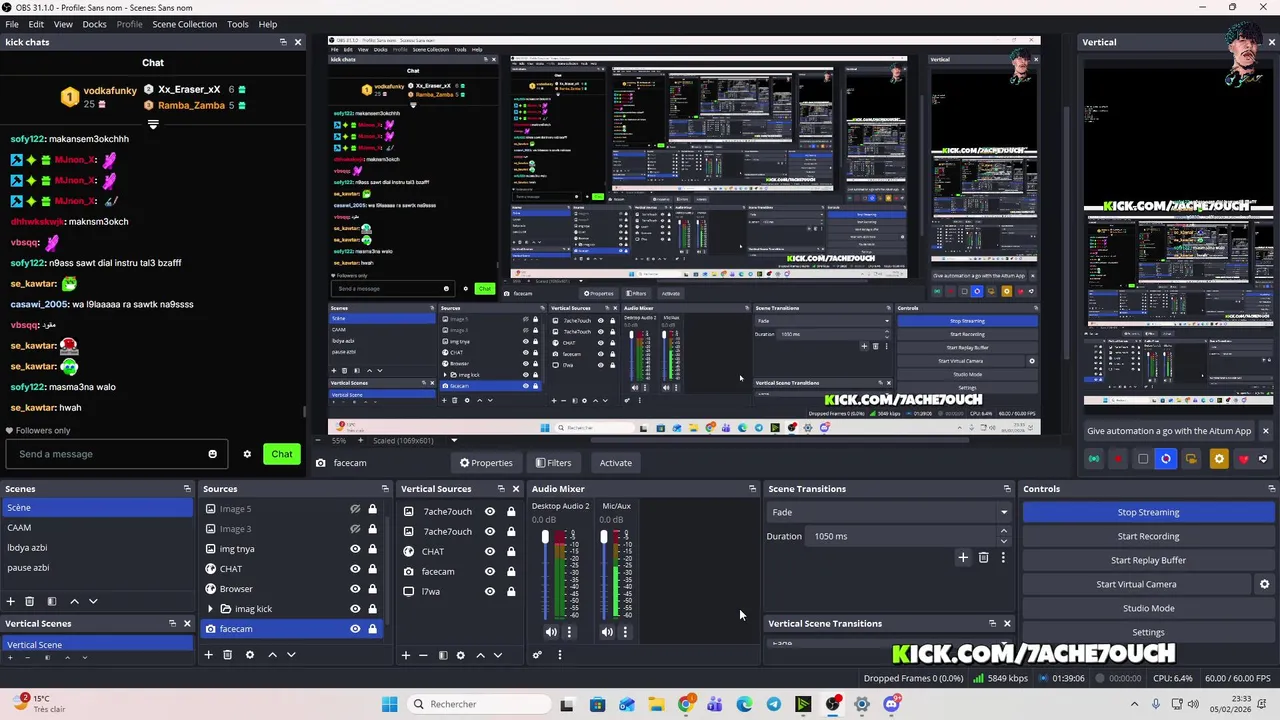The image size is (1280, 720).
Task: Show hidden Windows system tray icons
Action: pos(1134,704)
